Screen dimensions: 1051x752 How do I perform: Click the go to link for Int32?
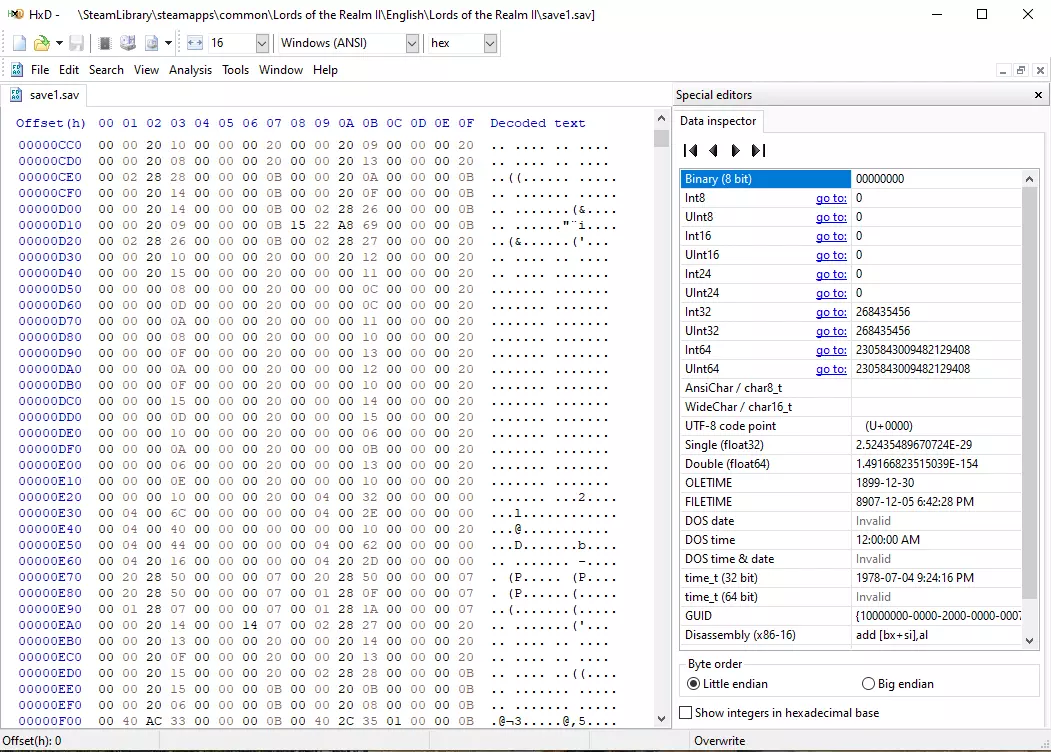point(830,312)
